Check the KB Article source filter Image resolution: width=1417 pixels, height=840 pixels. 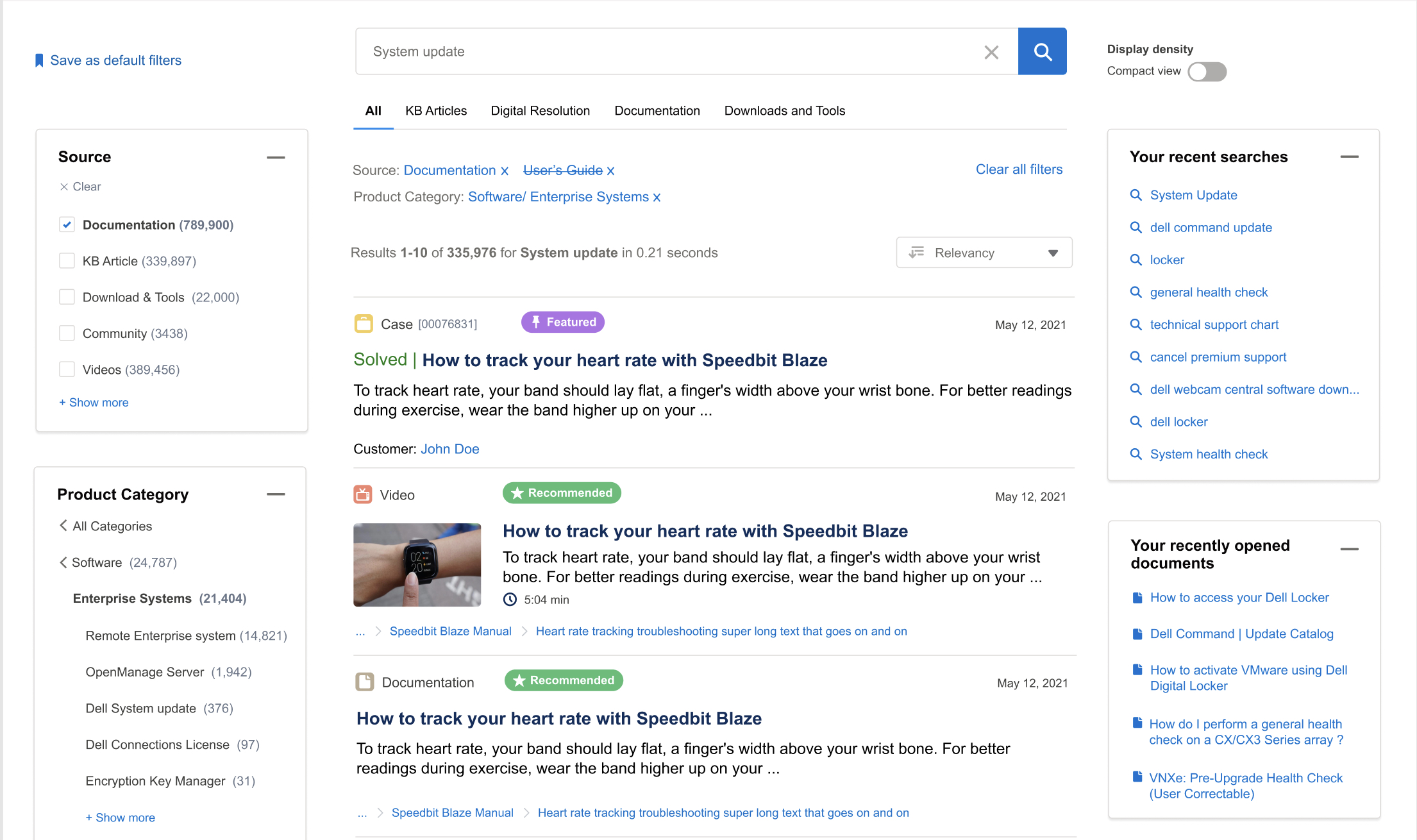67,260
